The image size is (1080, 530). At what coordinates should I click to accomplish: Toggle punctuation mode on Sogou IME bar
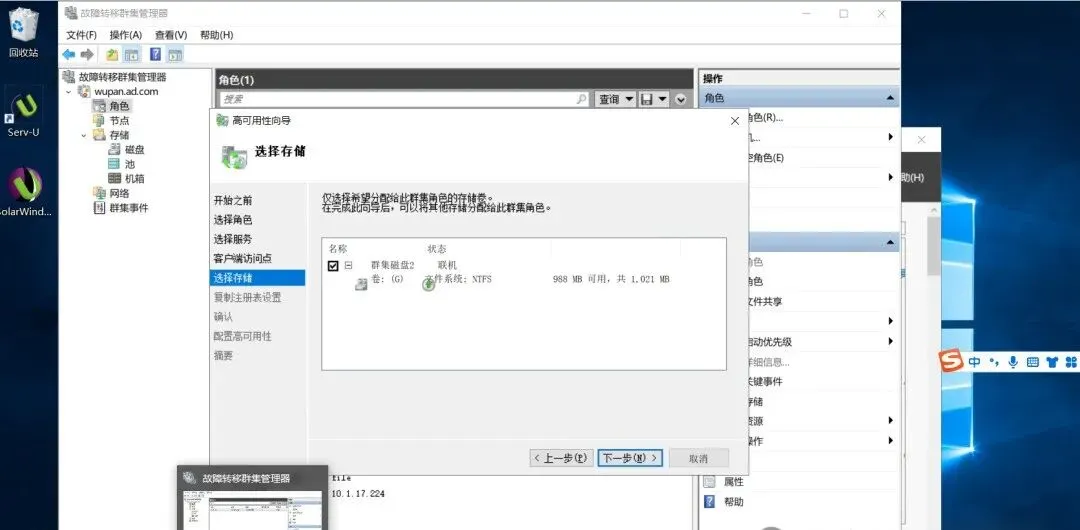click(x=993, y=362)
